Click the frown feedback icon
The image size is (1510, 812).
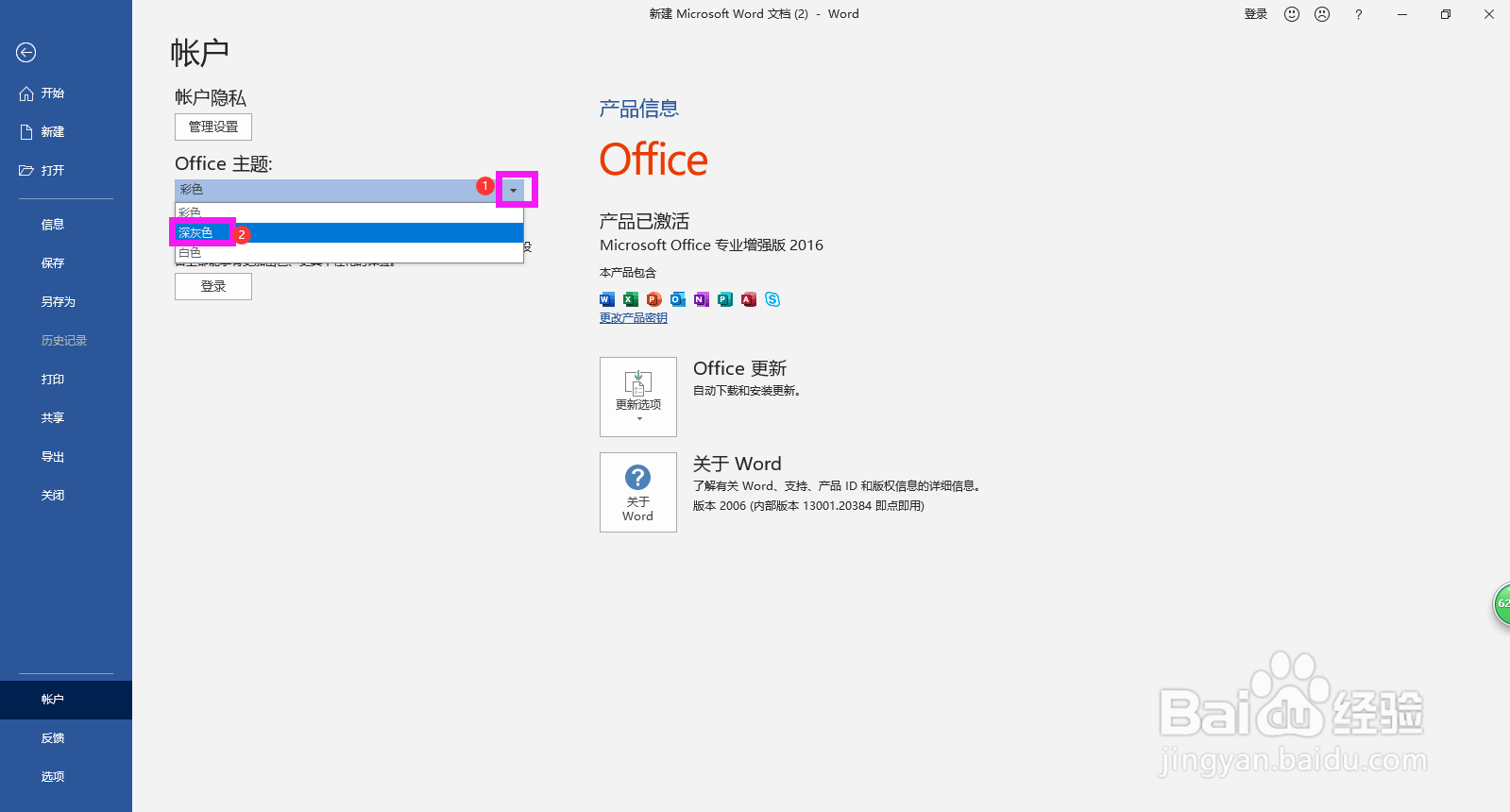(1322, 14)
